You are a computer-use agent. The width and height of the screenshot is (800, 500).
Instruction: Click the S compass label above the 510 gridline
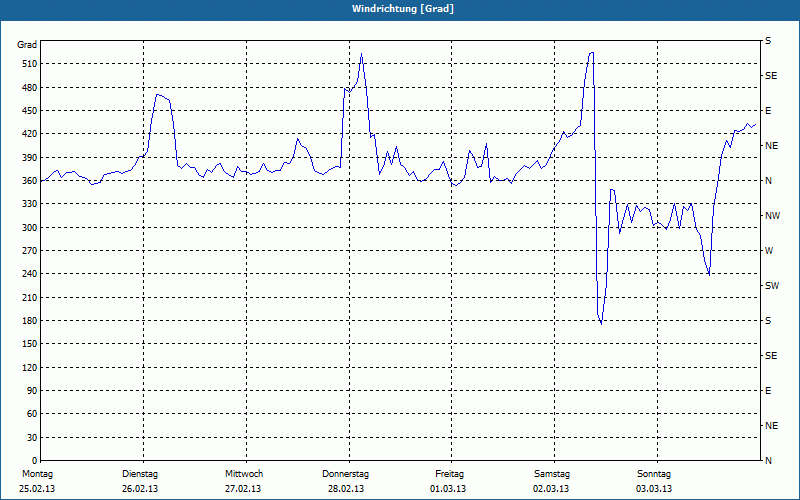pyautogui.click(x=768, y=41)
